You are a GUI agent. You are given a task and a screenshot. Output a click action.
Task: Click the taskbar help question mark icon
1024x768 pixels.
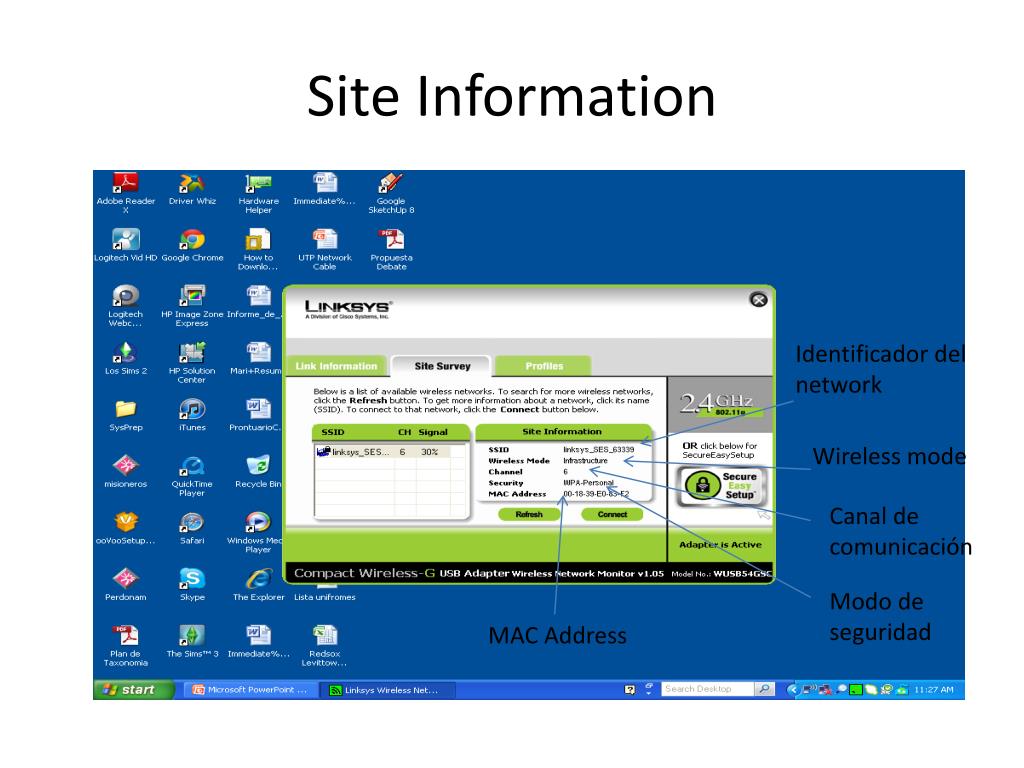point(630,690)
